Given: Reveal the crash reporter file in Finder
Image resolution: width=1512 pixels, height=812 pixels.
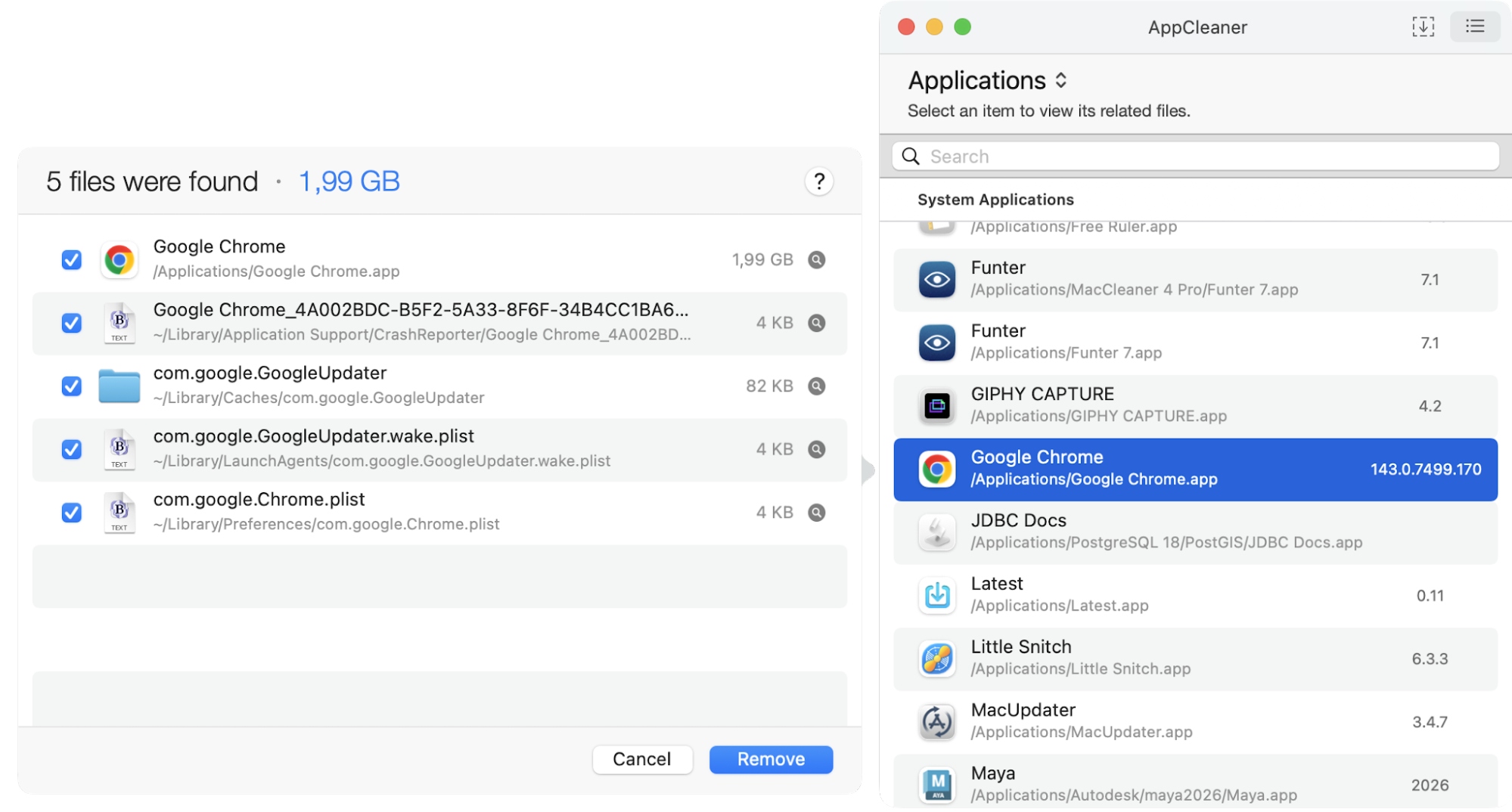Looking at the screenshot, I should tap(816, 324).
